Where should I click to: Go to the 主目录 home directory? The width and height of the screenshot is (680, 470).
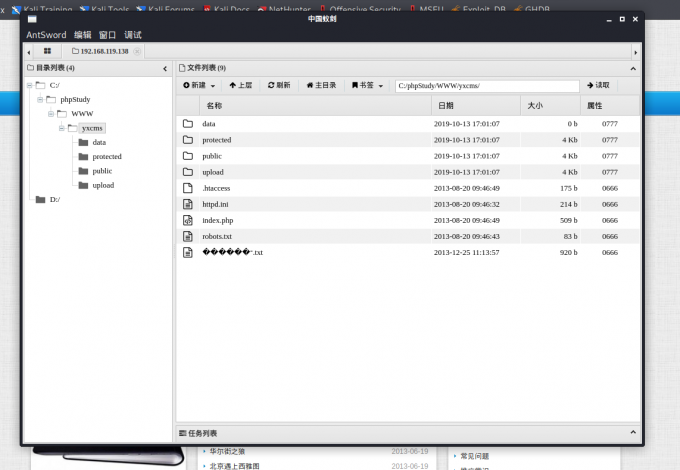[321, 85]
